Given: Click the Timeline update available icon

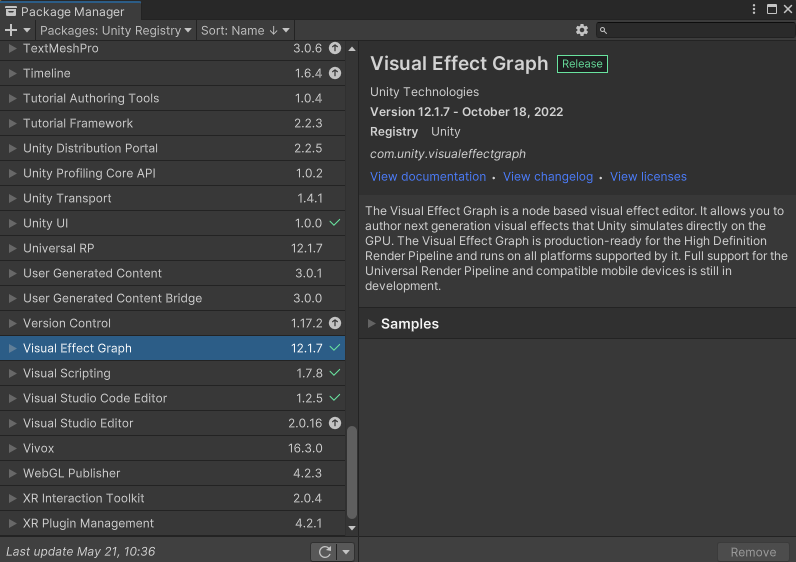Looking at the screenshot, I should click(x=335, y=73).
